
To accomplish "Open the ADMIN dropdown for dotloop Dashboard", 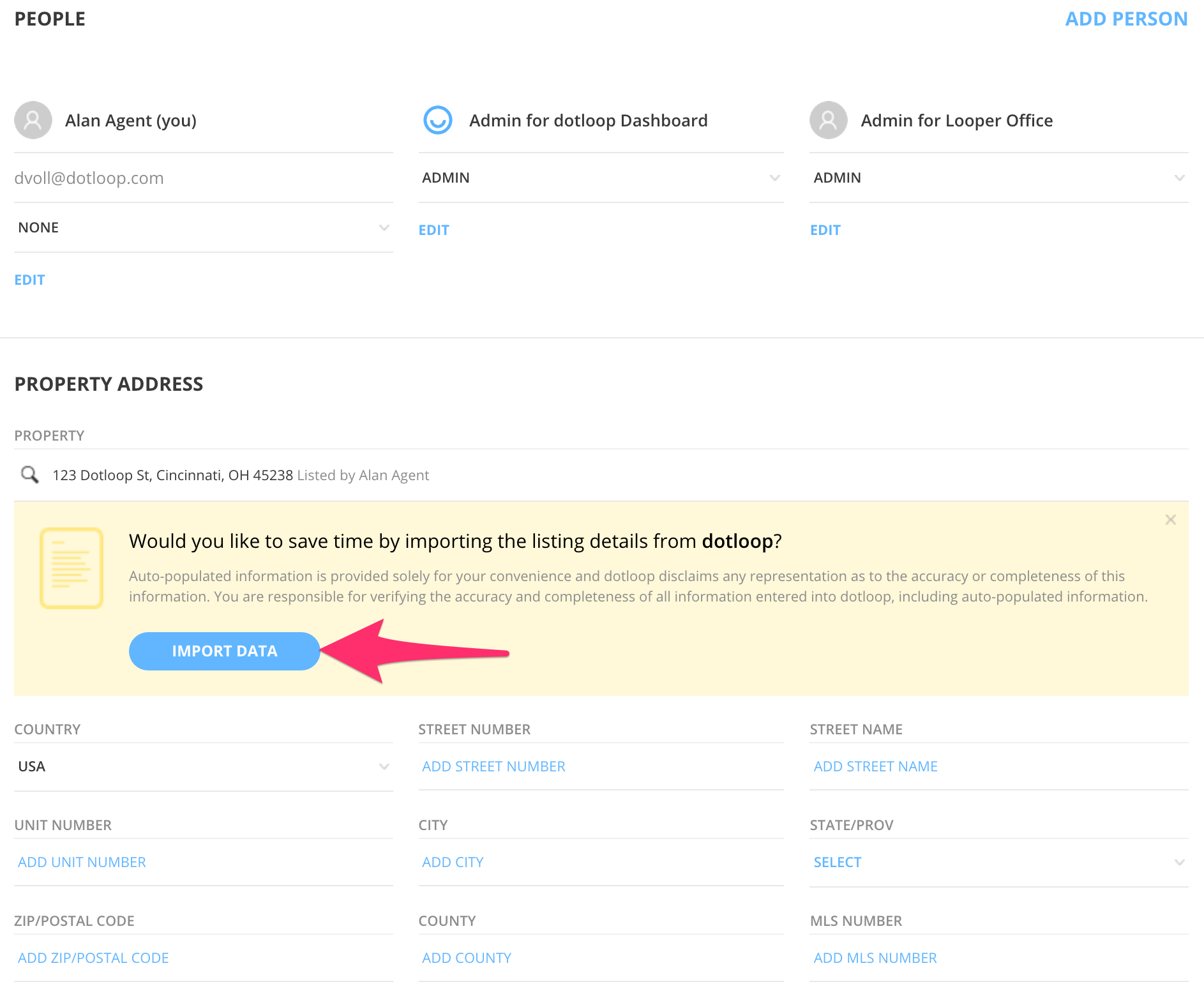I will 601,178.
